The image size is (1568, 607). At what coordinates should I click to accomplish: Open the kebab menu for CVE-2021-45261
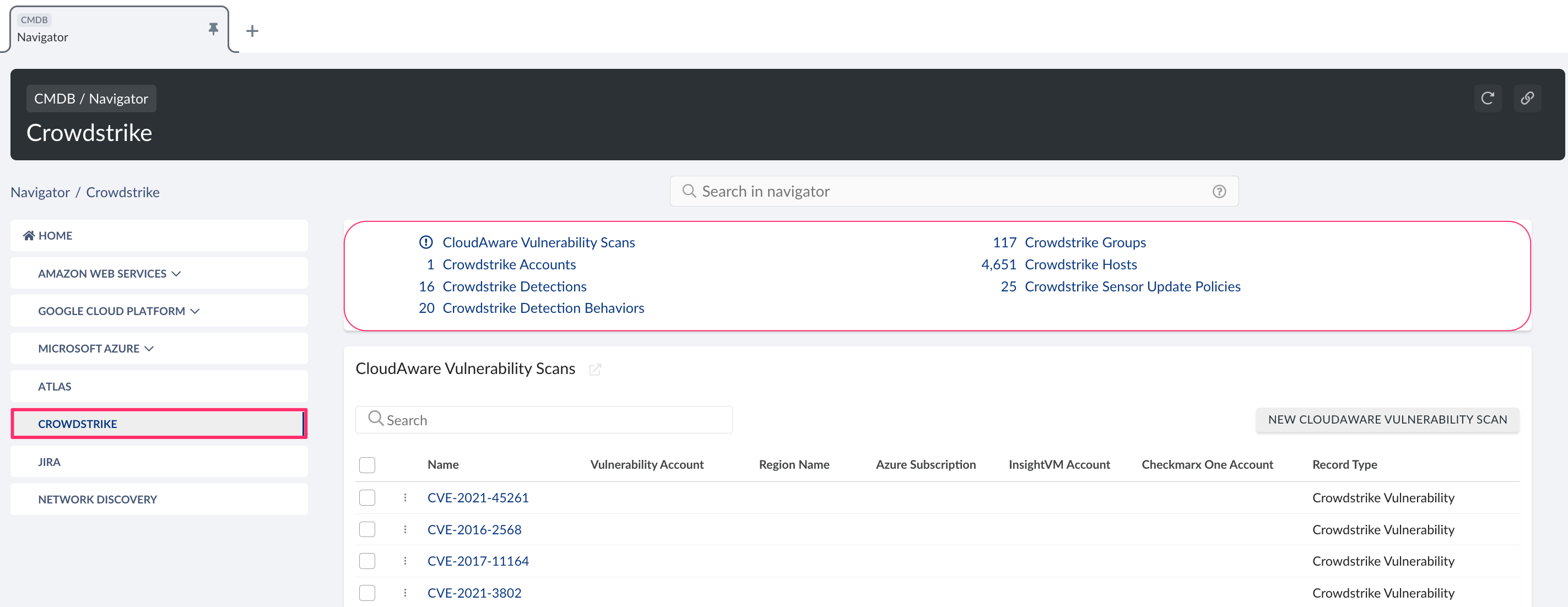tap(405, 497)
